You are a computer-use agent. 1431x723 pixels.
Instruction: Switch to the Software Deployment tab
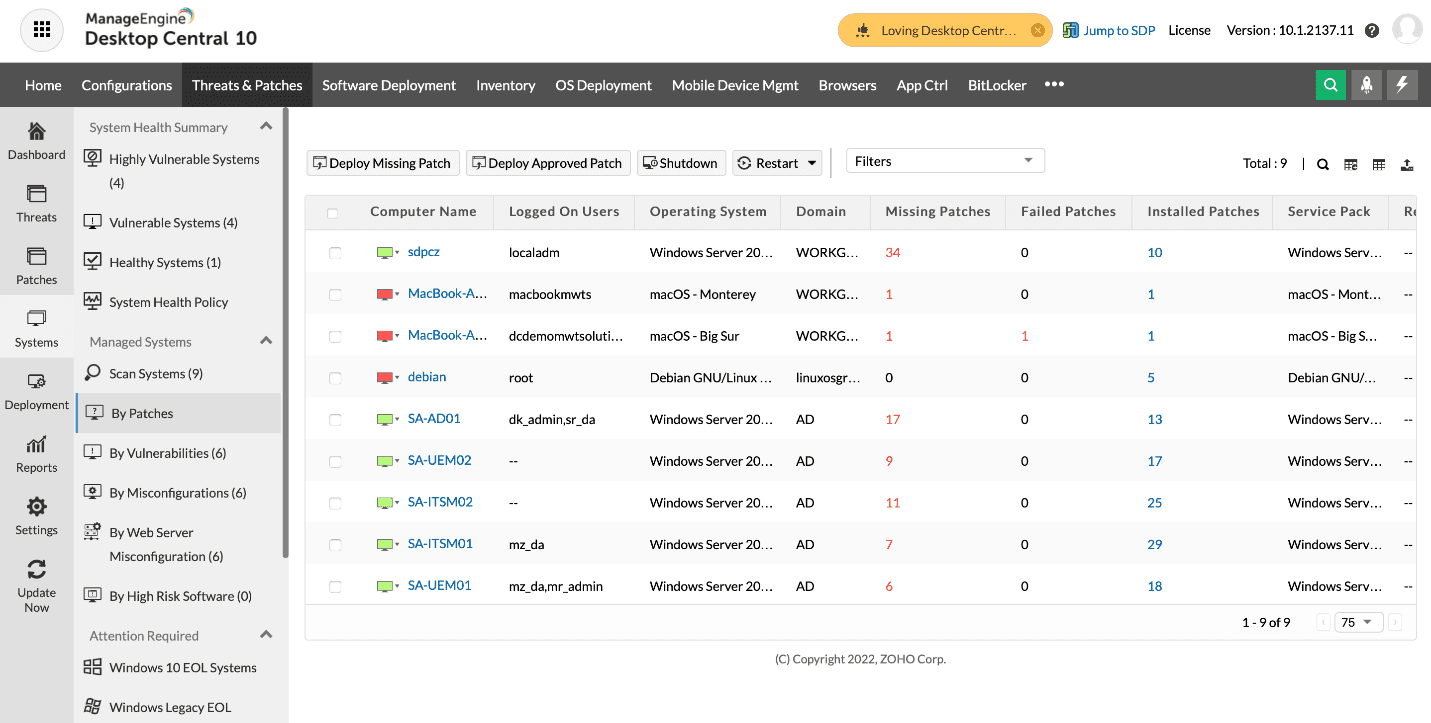[x=389, y=85]
